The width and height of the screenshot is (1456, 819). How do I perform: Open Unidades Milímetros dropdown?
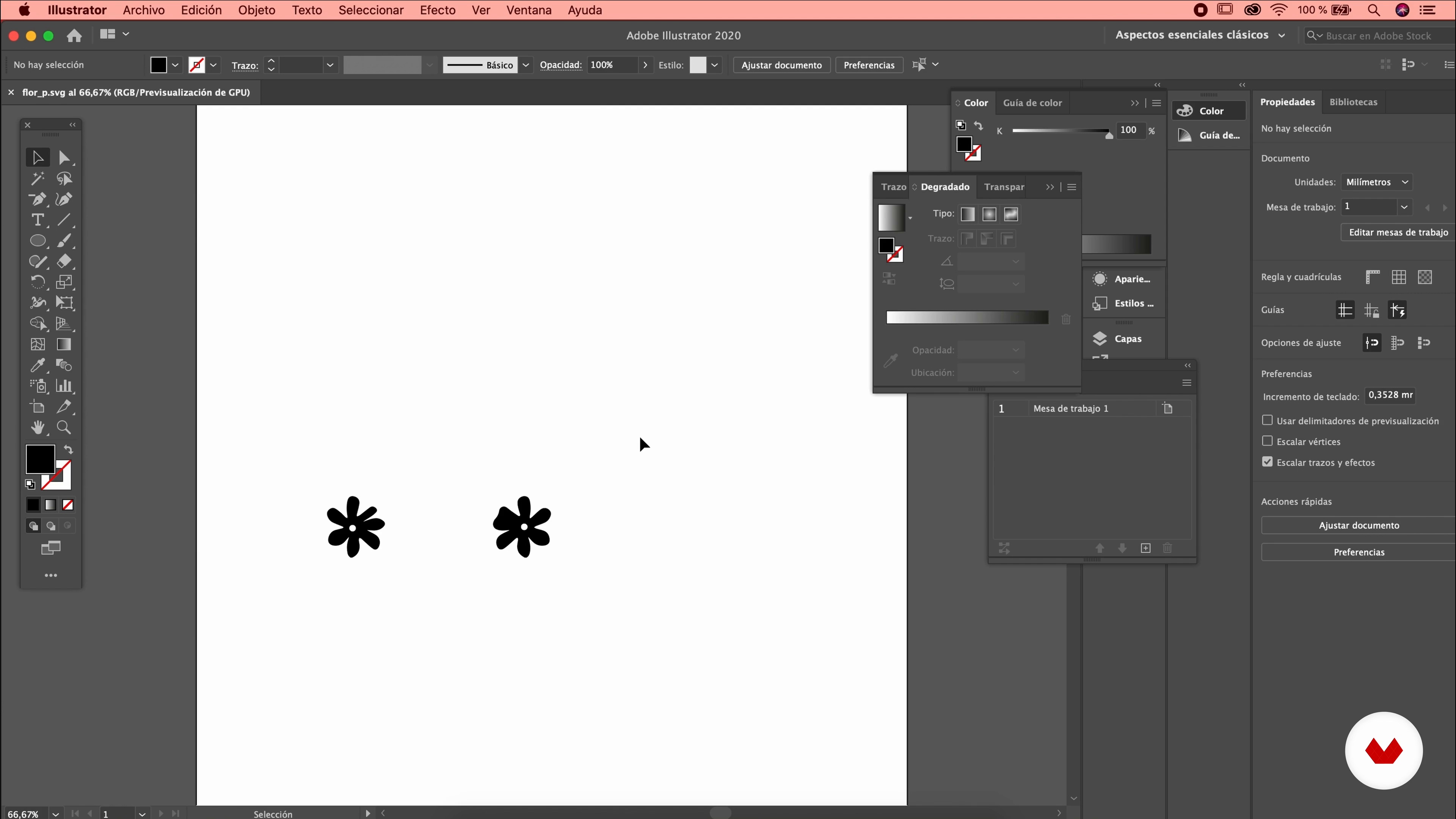[1376, 182]
